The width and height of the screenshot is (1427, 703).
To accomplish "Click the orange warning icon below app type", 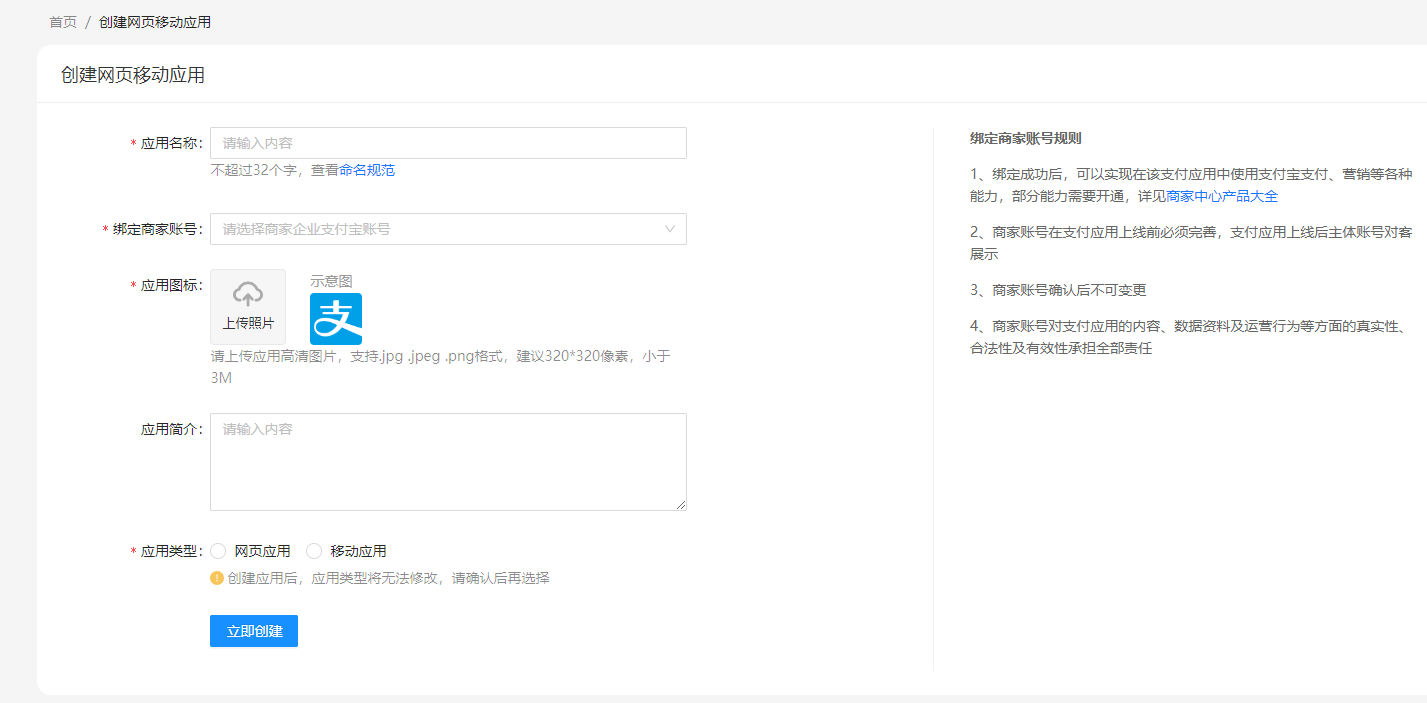I will tap(216, 578).
